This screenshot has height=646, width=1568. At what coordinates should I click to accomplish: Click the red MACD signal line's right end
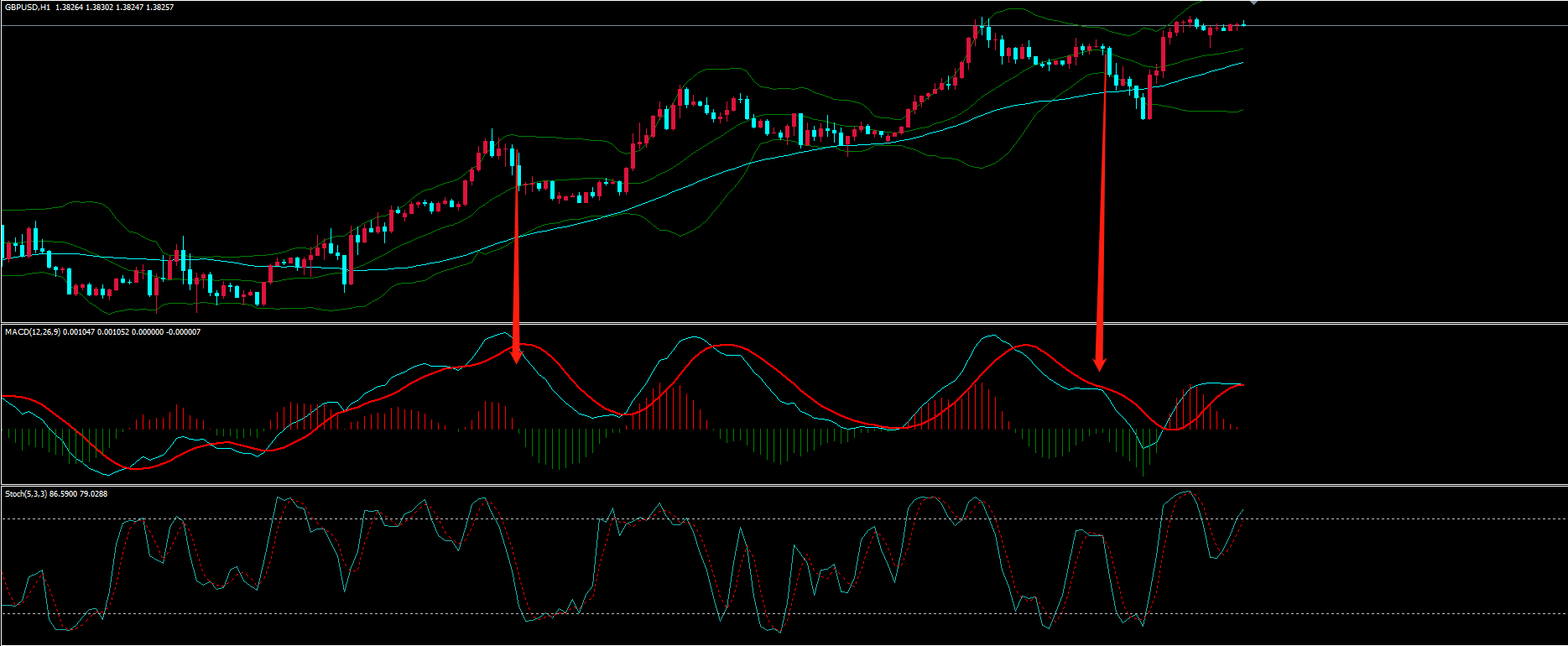(x=1241, y=384)
